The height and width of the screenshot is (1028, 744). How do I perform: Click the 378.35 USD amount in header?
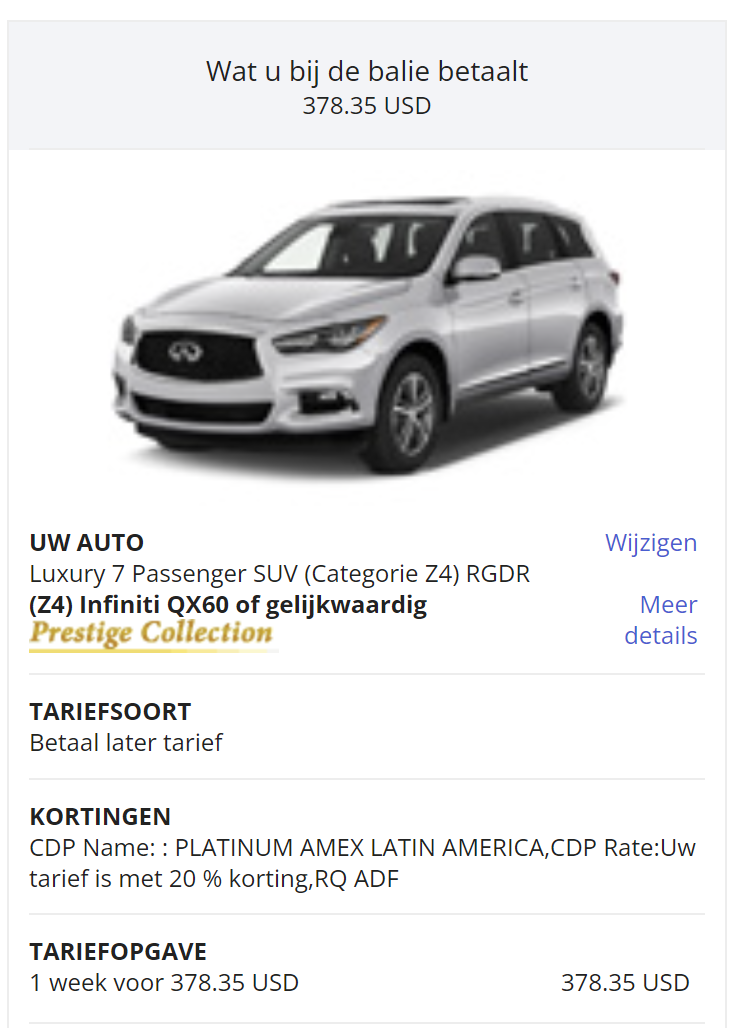point(366,106)
